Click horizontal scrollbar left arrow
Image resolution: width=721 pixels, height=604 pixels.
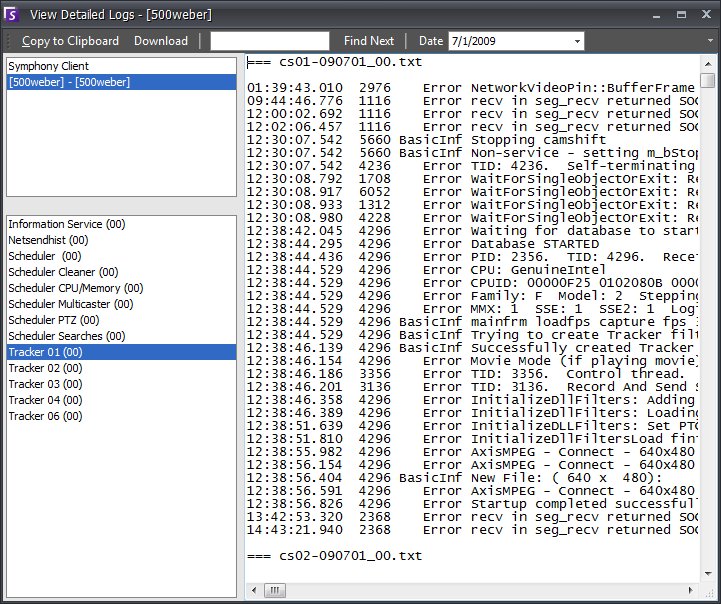pyautogui.click(x=254, y=590)
